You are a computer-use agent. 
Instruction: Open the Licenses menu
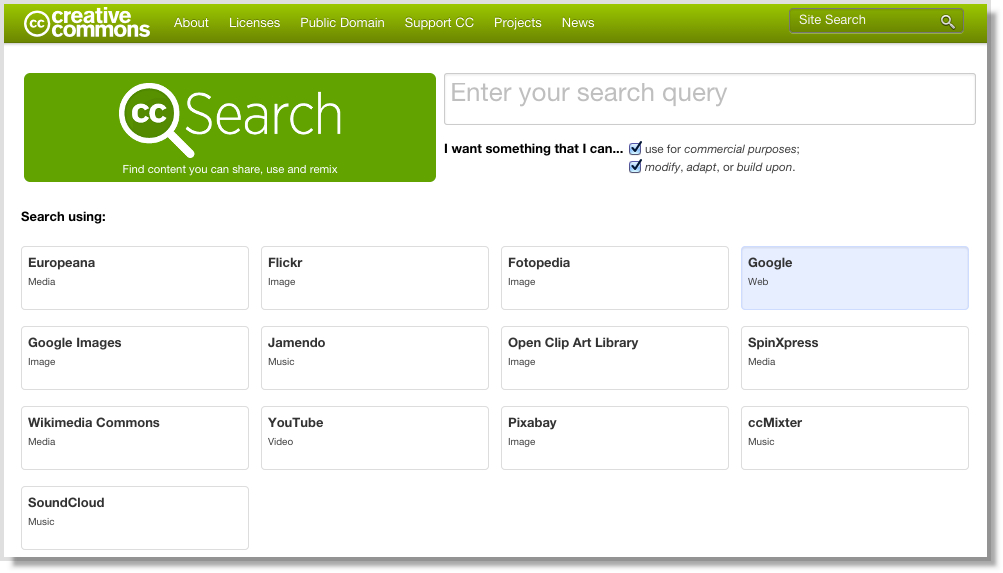pyautogui.click(x=255, y=22)
